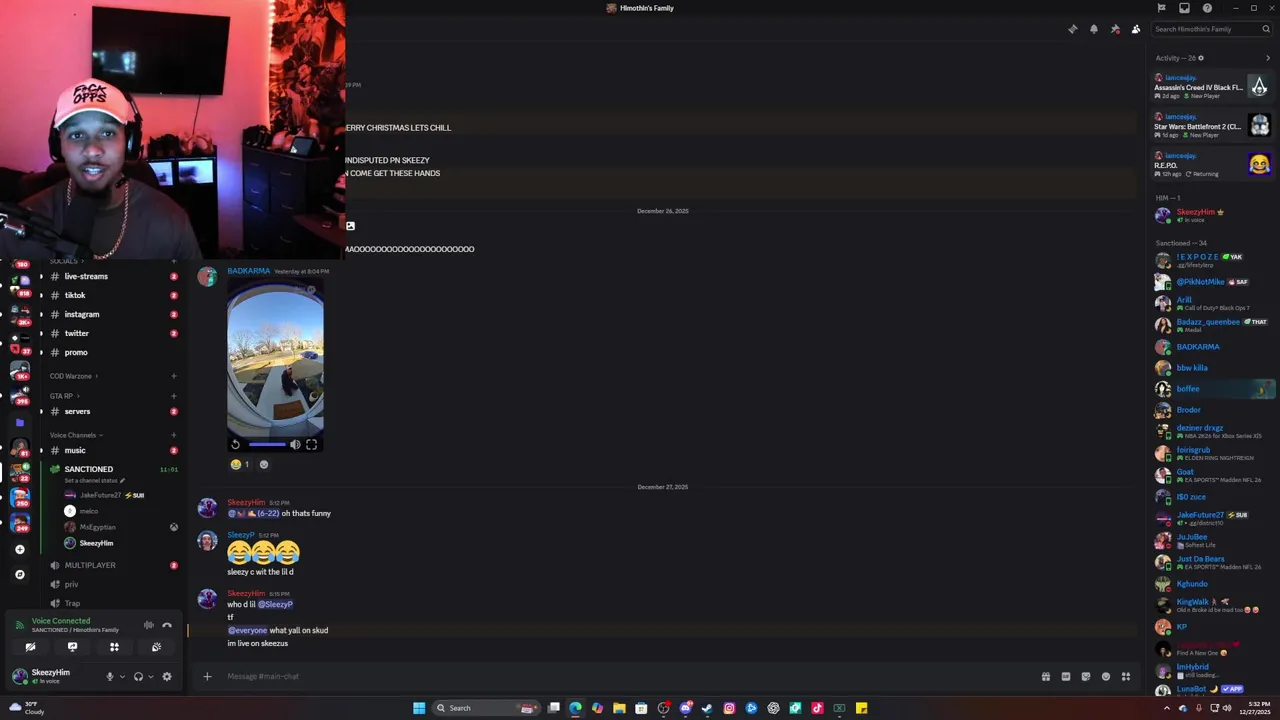
Task: Expand the COD Warzone category
Action: pos(73,376)
